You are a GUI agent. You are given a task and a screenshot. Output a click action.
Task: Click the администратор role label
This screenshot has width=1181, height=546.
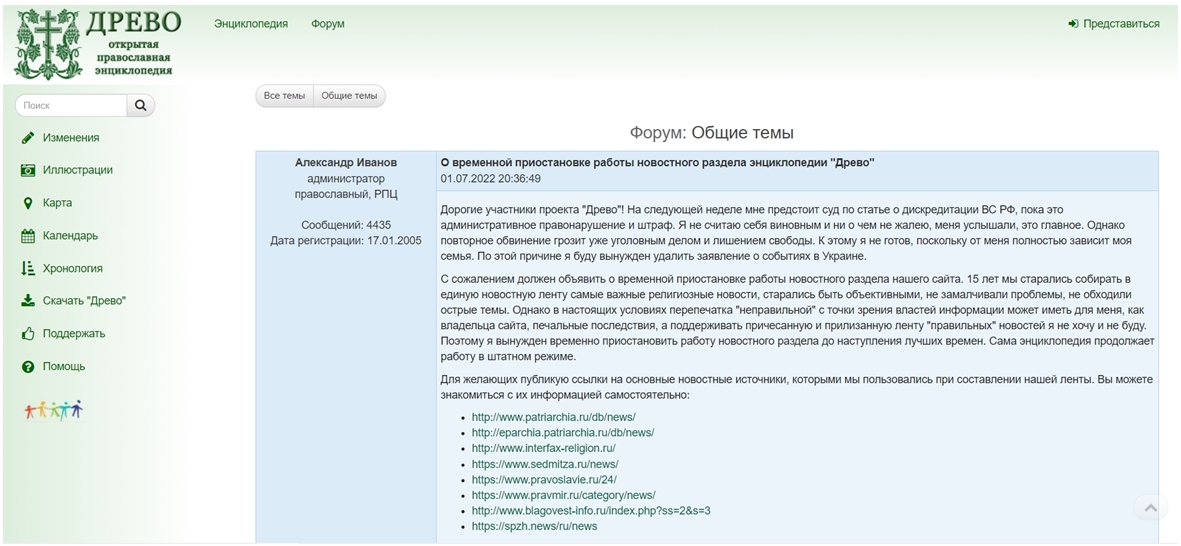click(346, 178)
